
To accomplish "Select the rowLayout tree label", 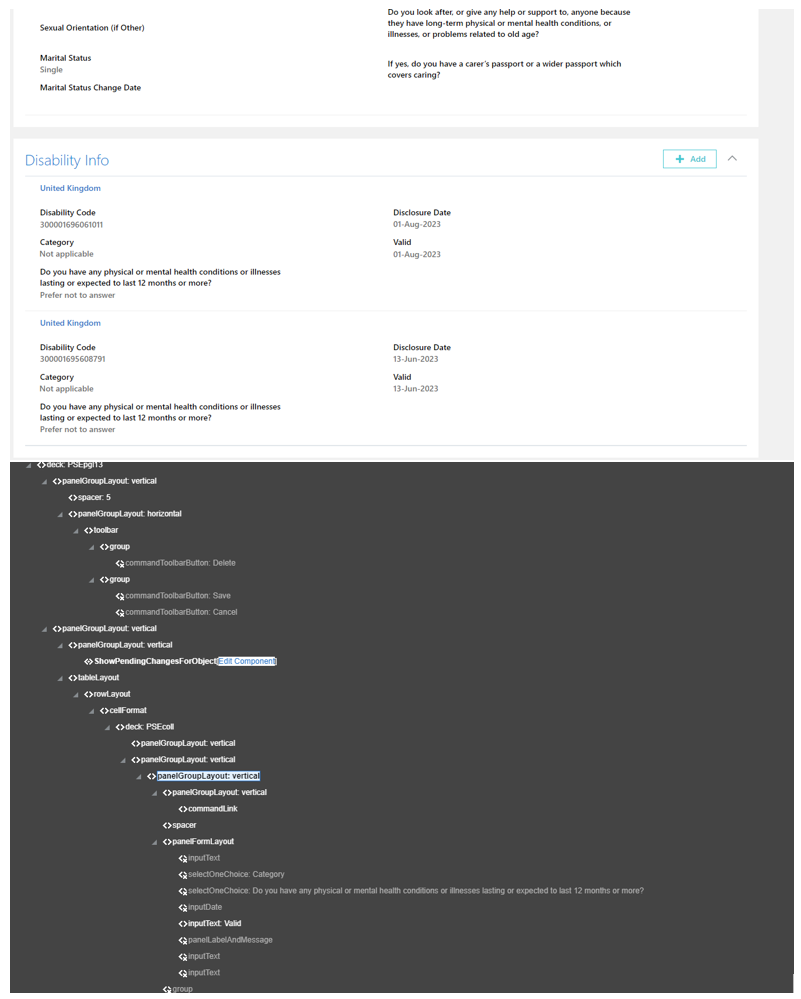I will (x=112, y=694).
